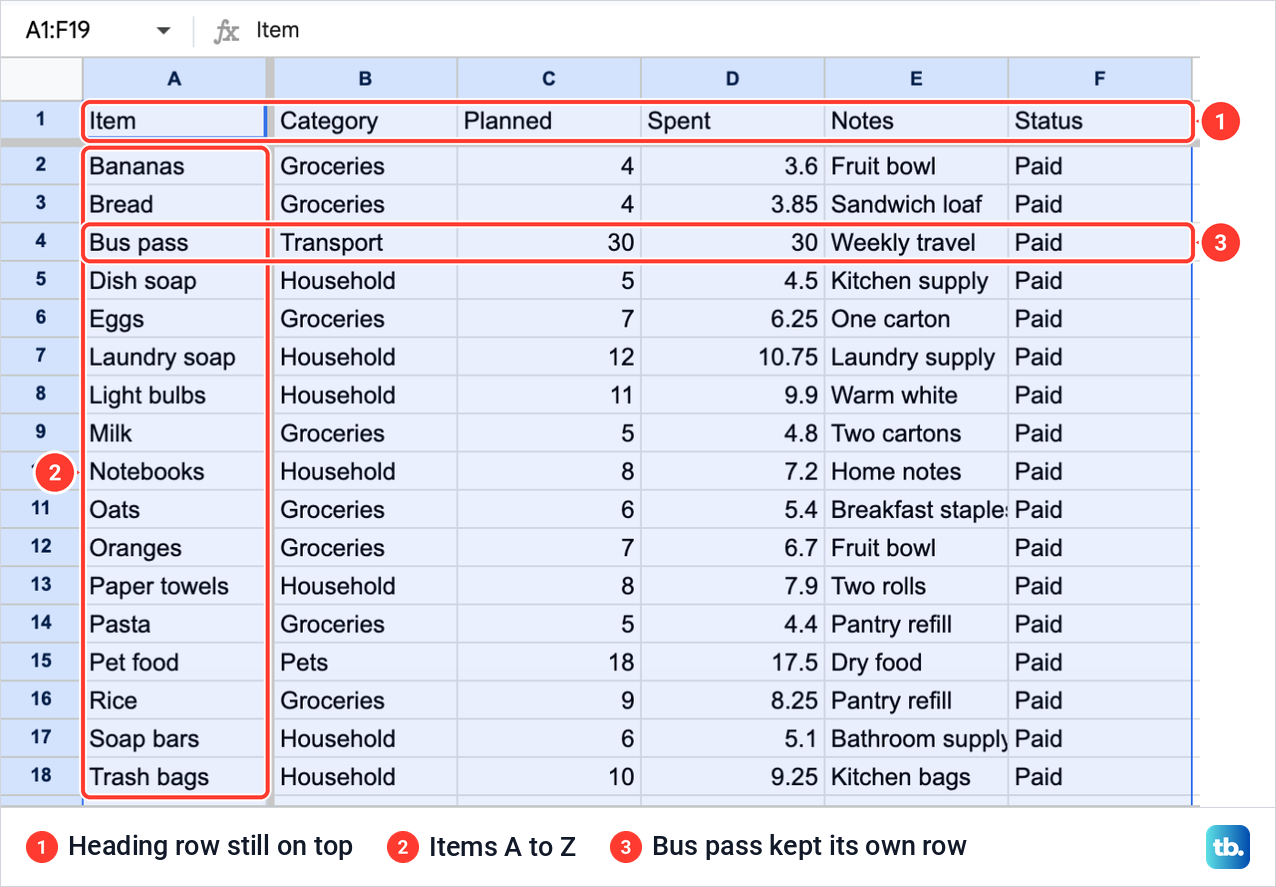Click the Home notes cell
The width and height of the screenshot is (1276, 887).
(x=916, y=471)
